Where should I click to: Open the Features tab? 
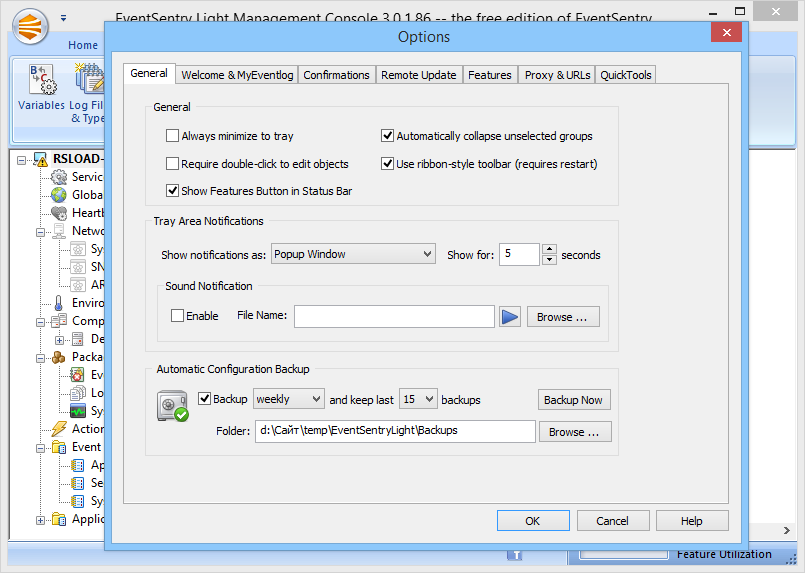(490, 75)
